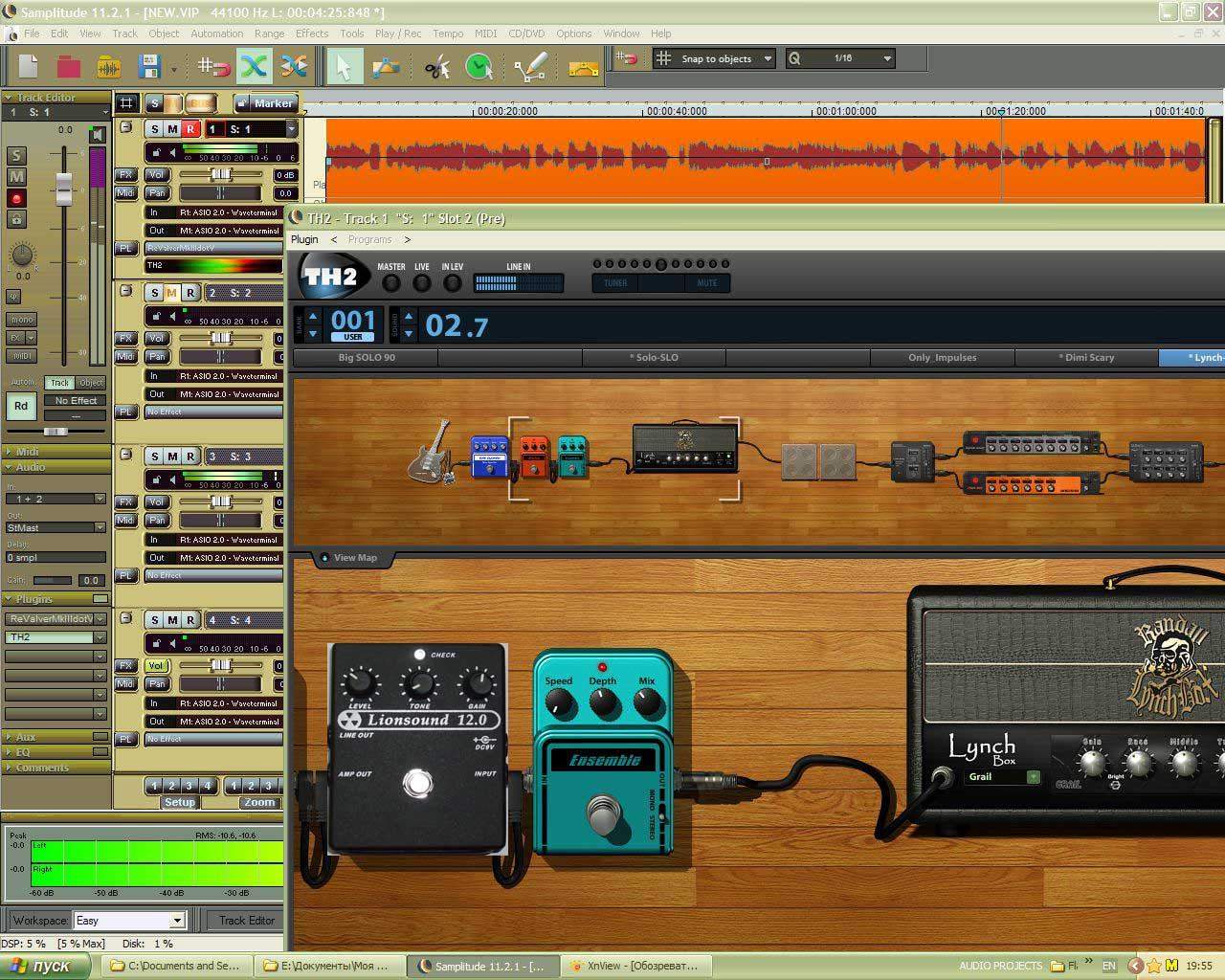
Task: Toggle the grid snap magnet icon
Action: coord(213,66)
